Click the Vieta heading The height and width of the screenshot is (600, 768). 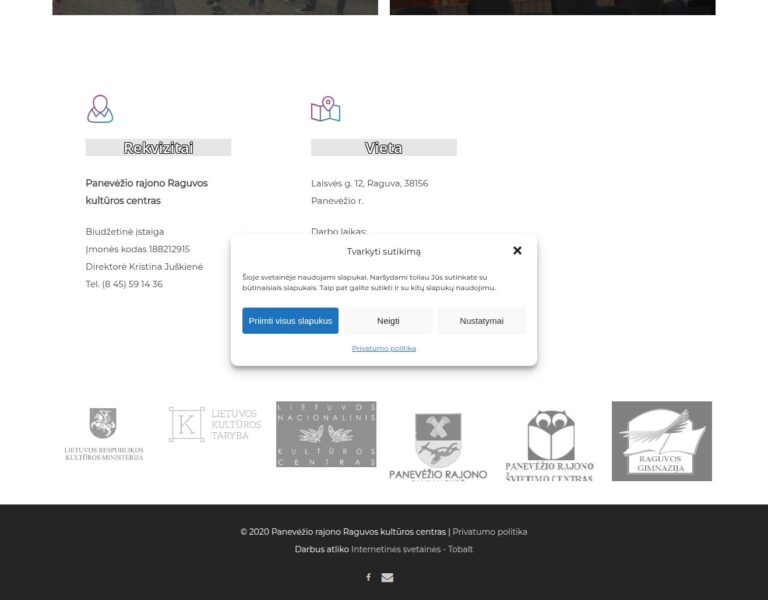pos(384,147)
